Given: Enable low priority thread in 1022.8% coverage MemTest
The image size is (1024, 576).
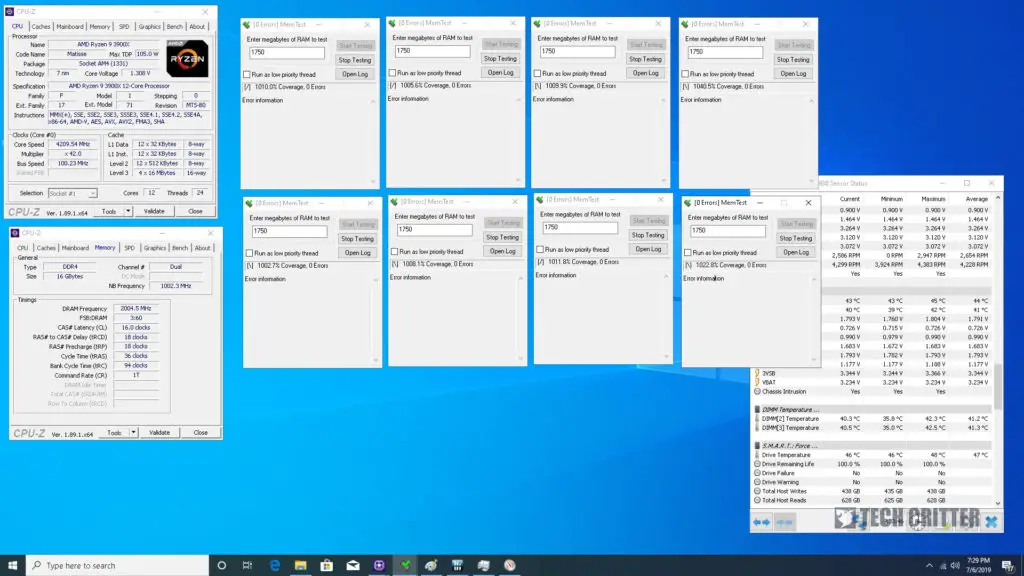Looking at the screenshot, I should [687, 253].
